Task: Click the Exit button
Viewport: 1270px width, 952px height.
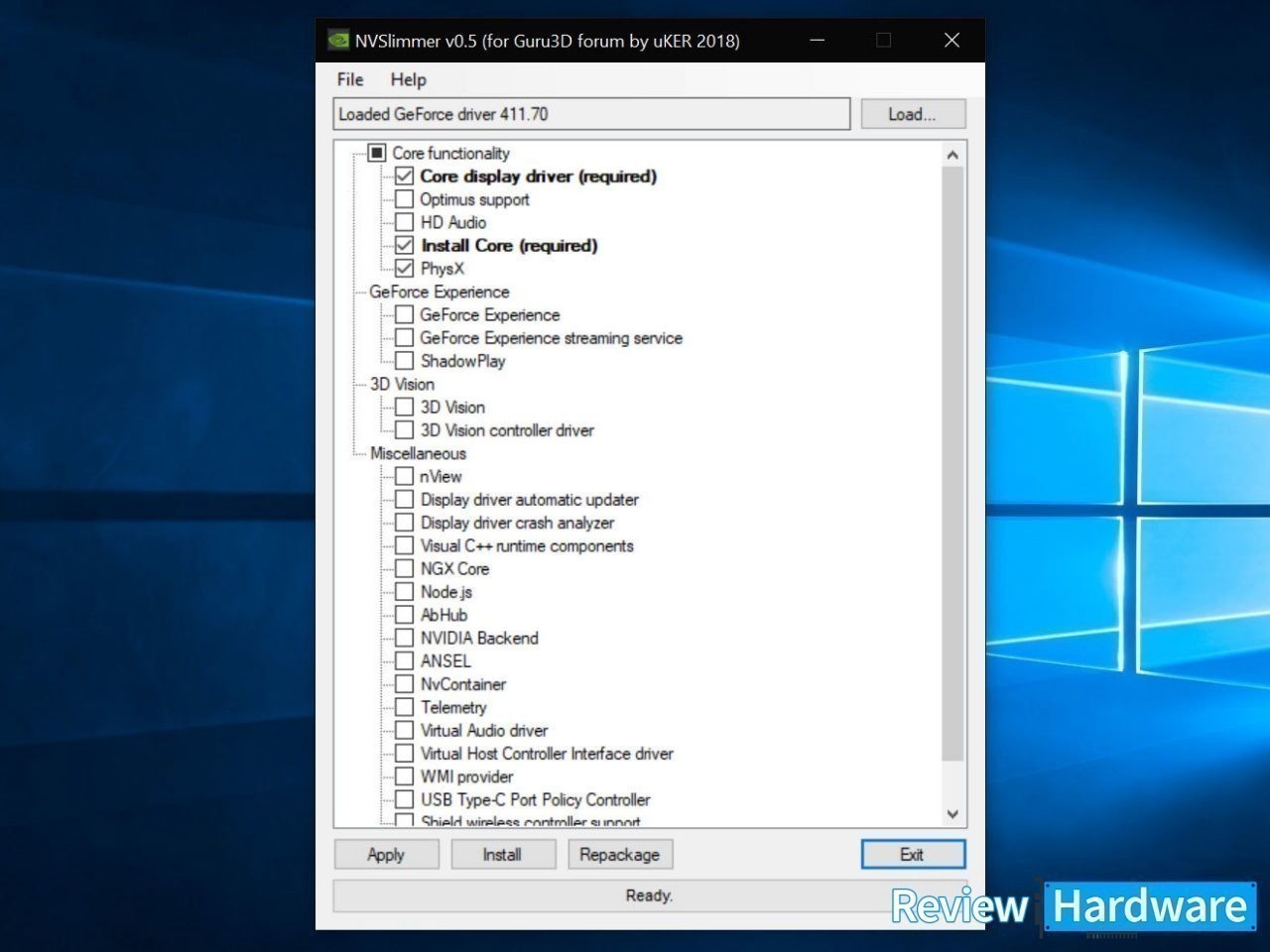Action: [x=912, y=855]
